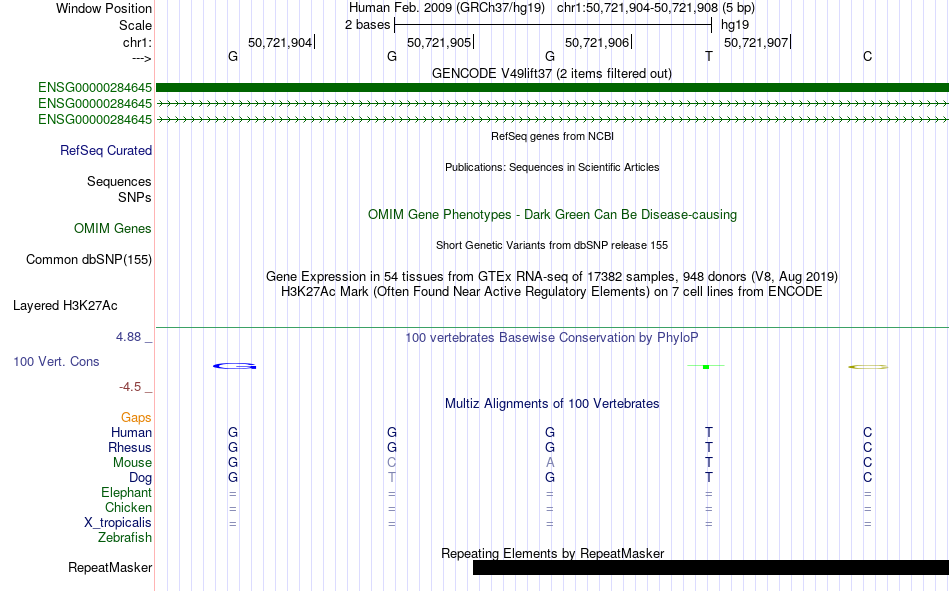This screenshot has height=591, width=950.
Task: Click the hg19 text beside the scale bar
Action: pyautogui.click(x=735, y=25)
